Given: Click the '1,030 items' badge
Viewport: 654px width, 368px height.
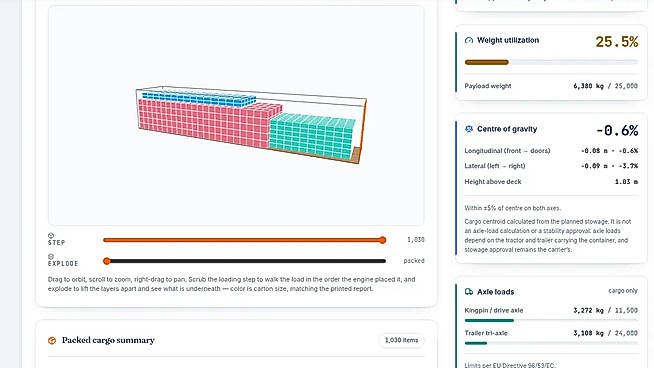Looking at the screenshot, I should tap(401, 340).
